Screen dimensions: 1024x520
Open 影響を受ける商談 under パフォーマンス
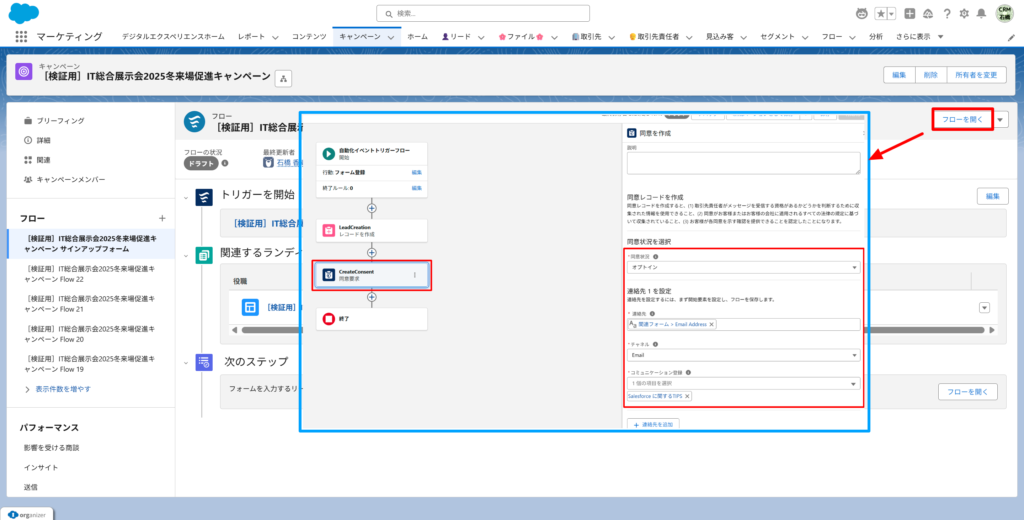(x=51, y=448)
